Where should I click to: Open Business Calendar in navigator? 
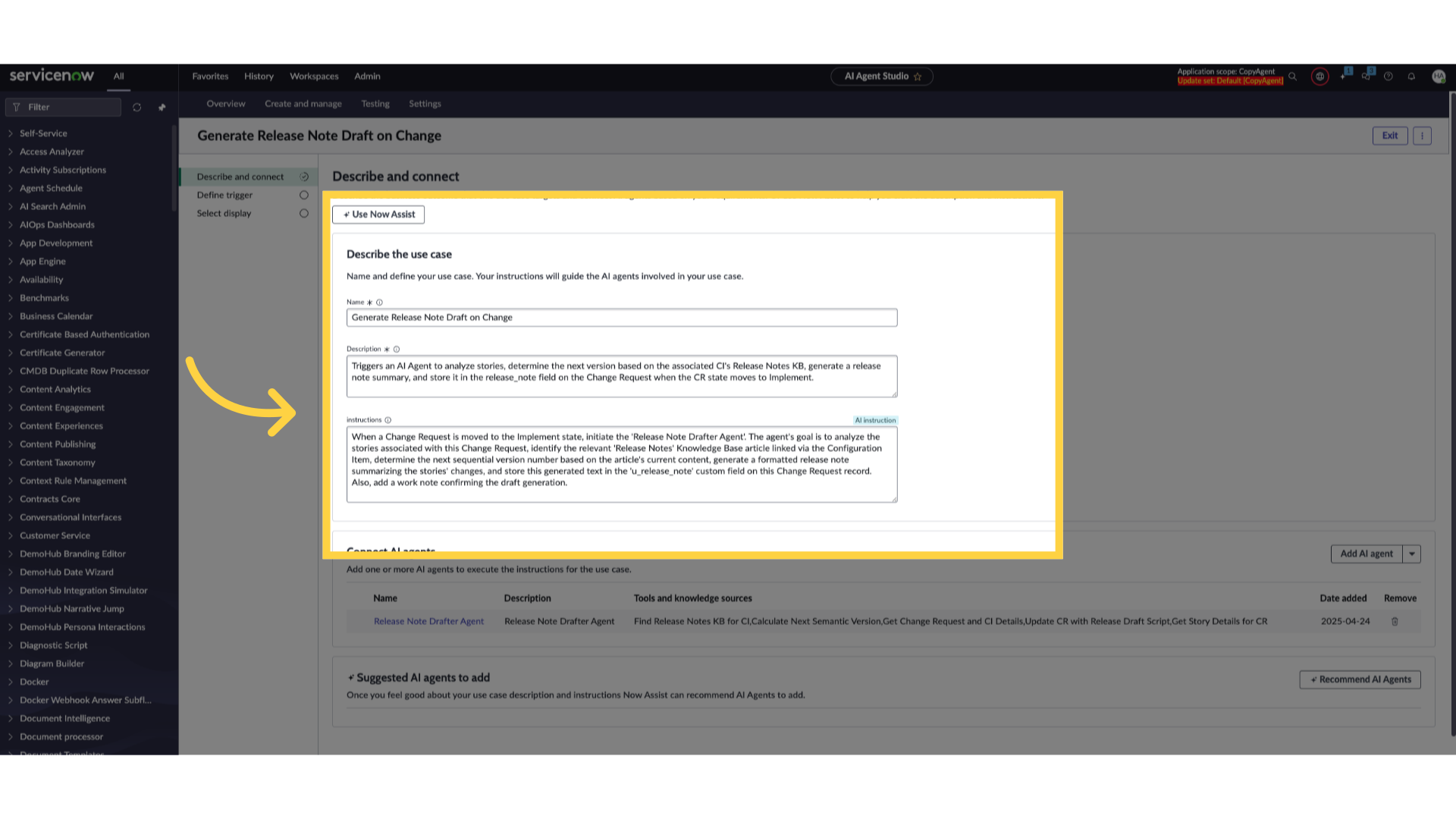point(56,316)
